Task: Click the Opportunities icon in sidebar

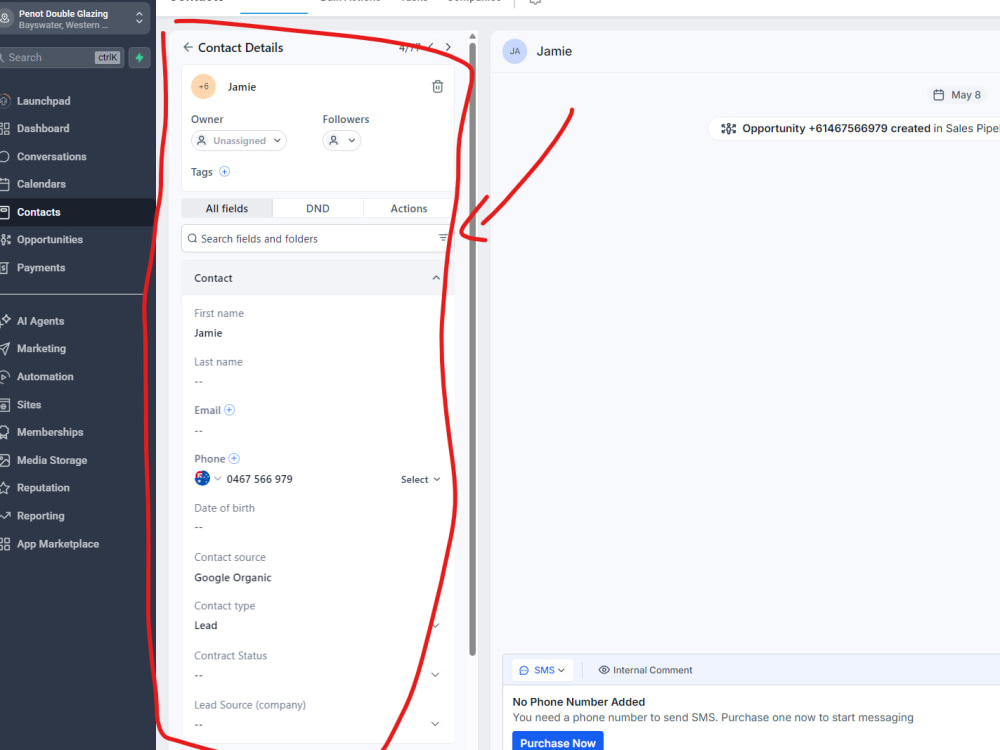Action: (5, 239)
